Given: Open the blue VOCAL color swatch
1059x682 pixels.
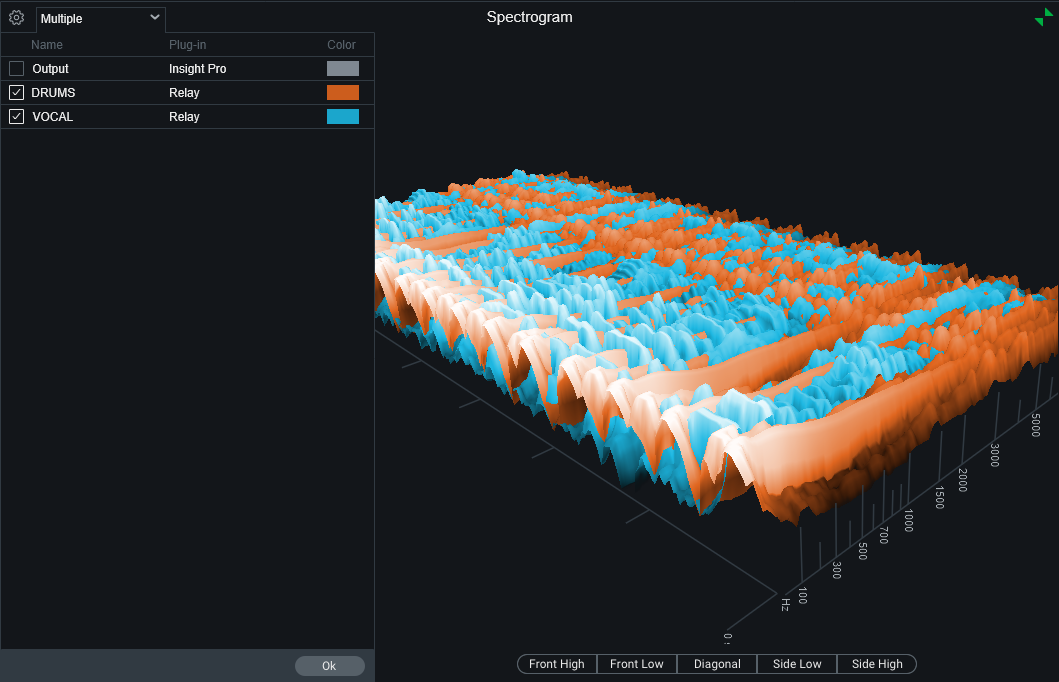Looking at the screenshot, I should coord(342,116).
